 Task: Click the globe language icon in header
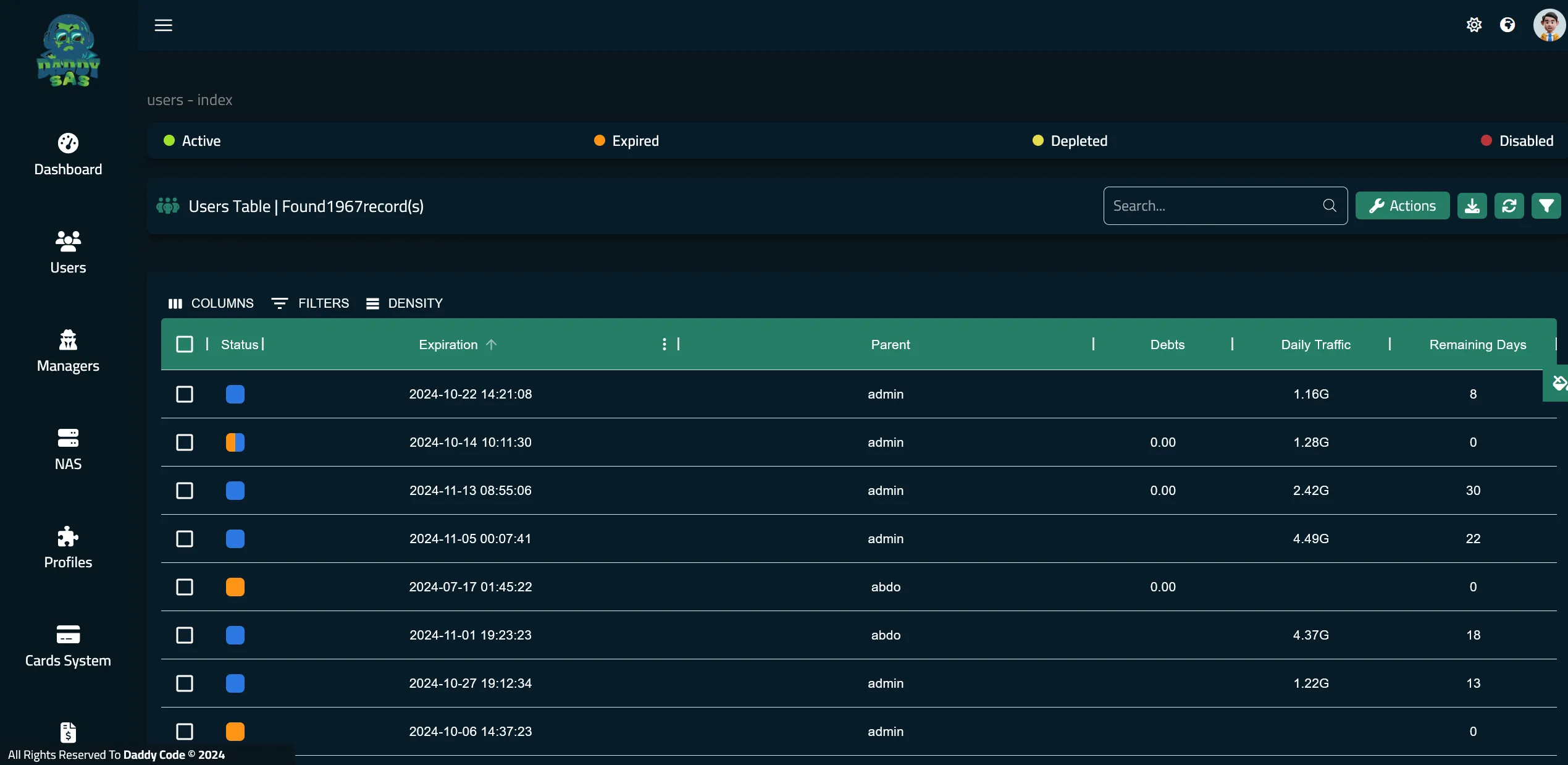tap(1507, 25)
